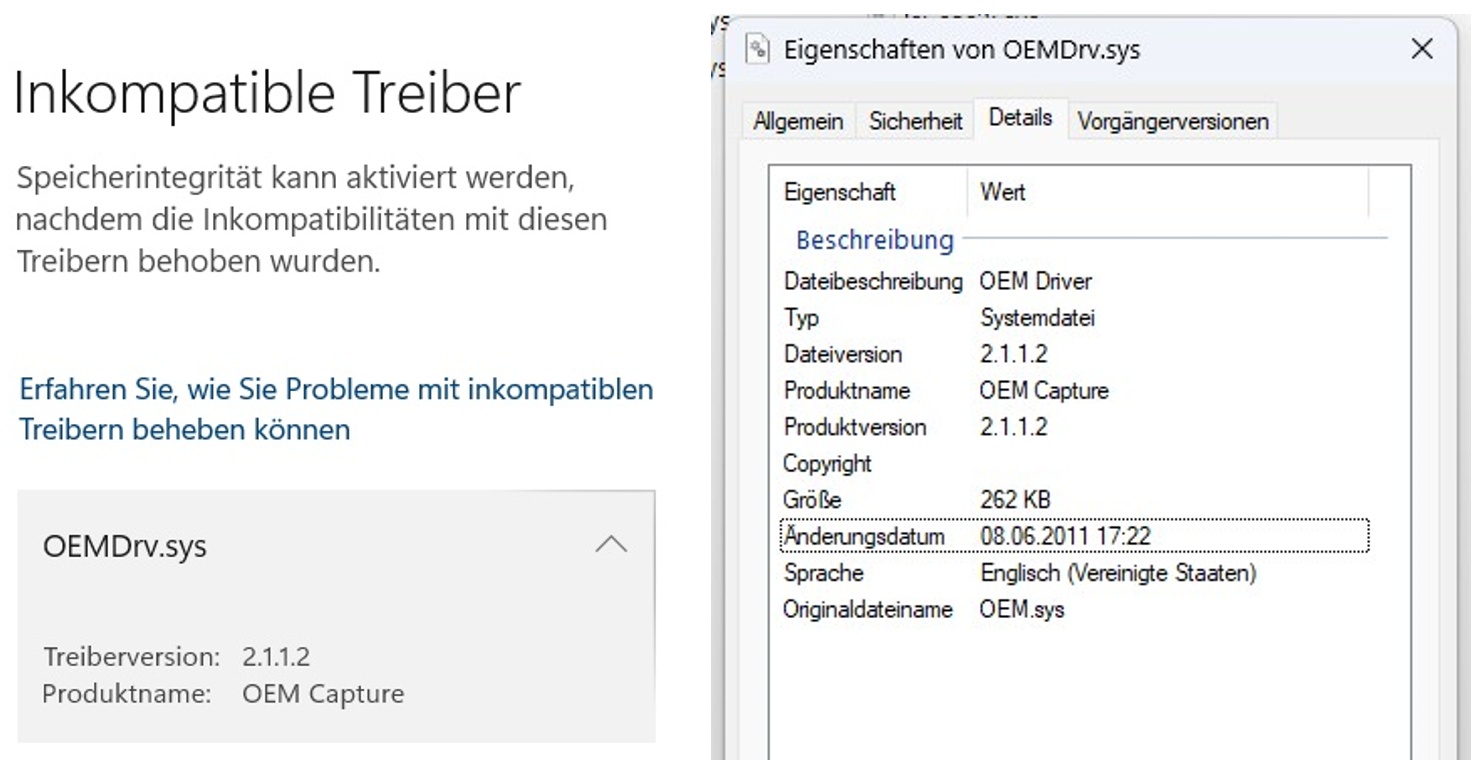
Task: Collapse the OEMDrv.sys driver entry chevron
Action: [611, 545]
